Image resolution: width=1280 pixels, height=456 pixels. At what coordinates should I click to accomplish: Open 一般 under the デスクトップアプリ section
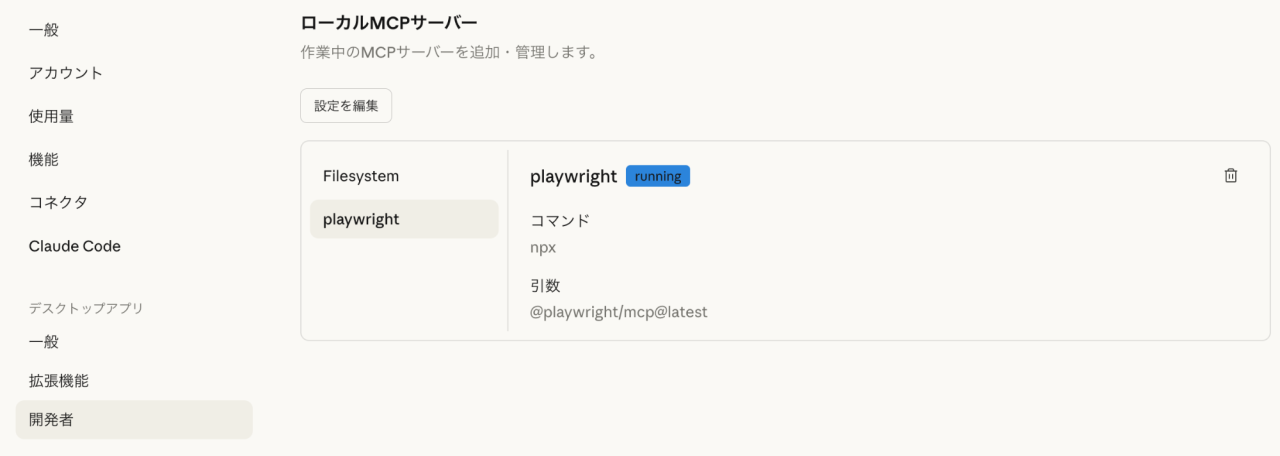[44, 341]
